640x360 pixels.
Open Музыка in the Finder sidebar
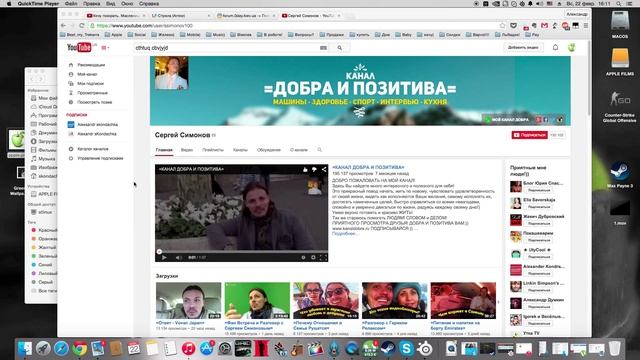(43, 159)
